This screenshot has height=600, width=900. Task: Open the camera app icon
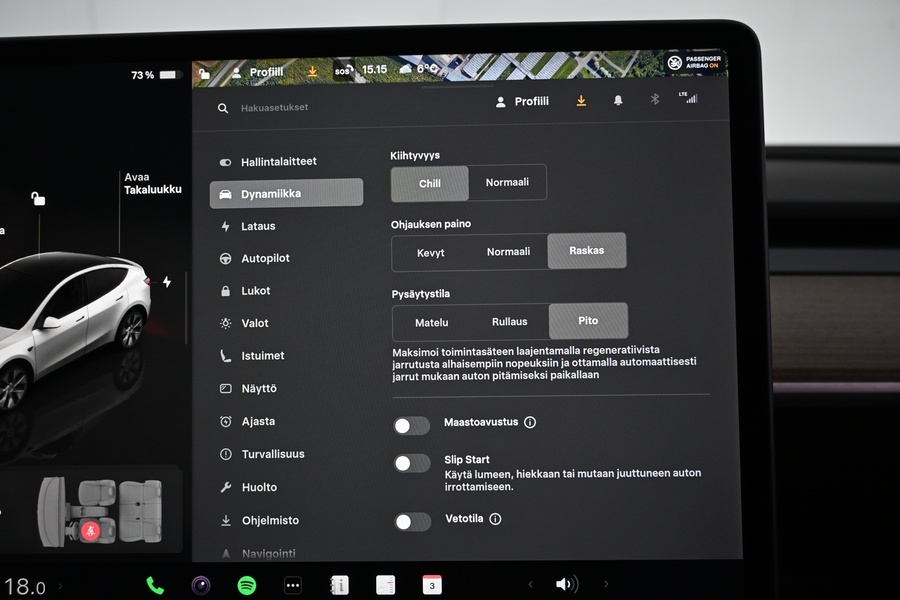(201, 585)
